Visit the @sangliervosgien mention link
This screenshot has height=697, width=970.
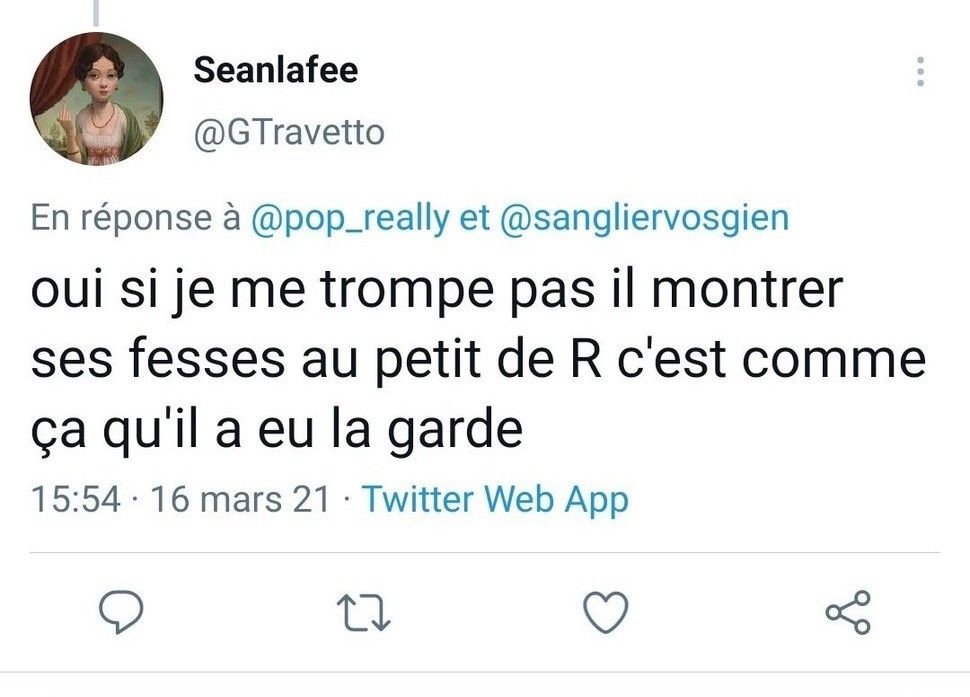[x=642, y=218]
